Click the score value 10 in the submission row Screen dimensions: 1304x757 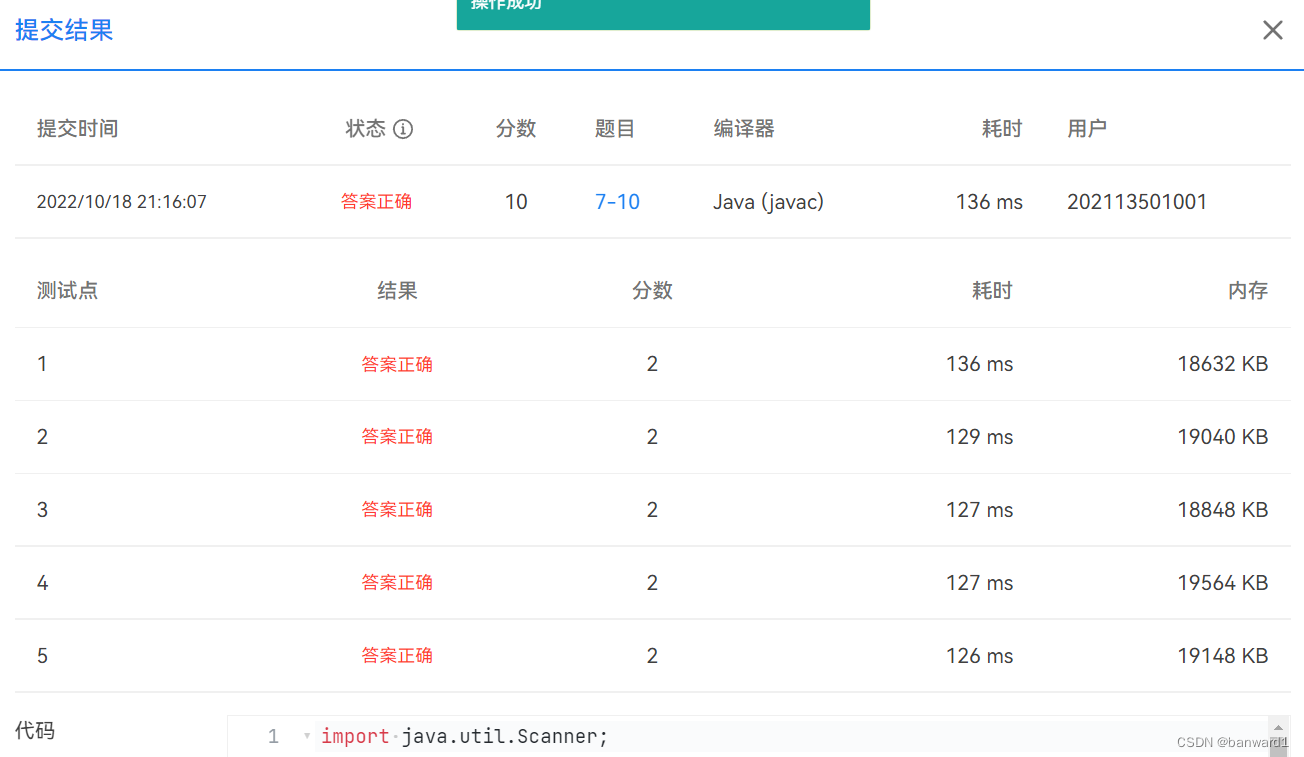[516, 201]
